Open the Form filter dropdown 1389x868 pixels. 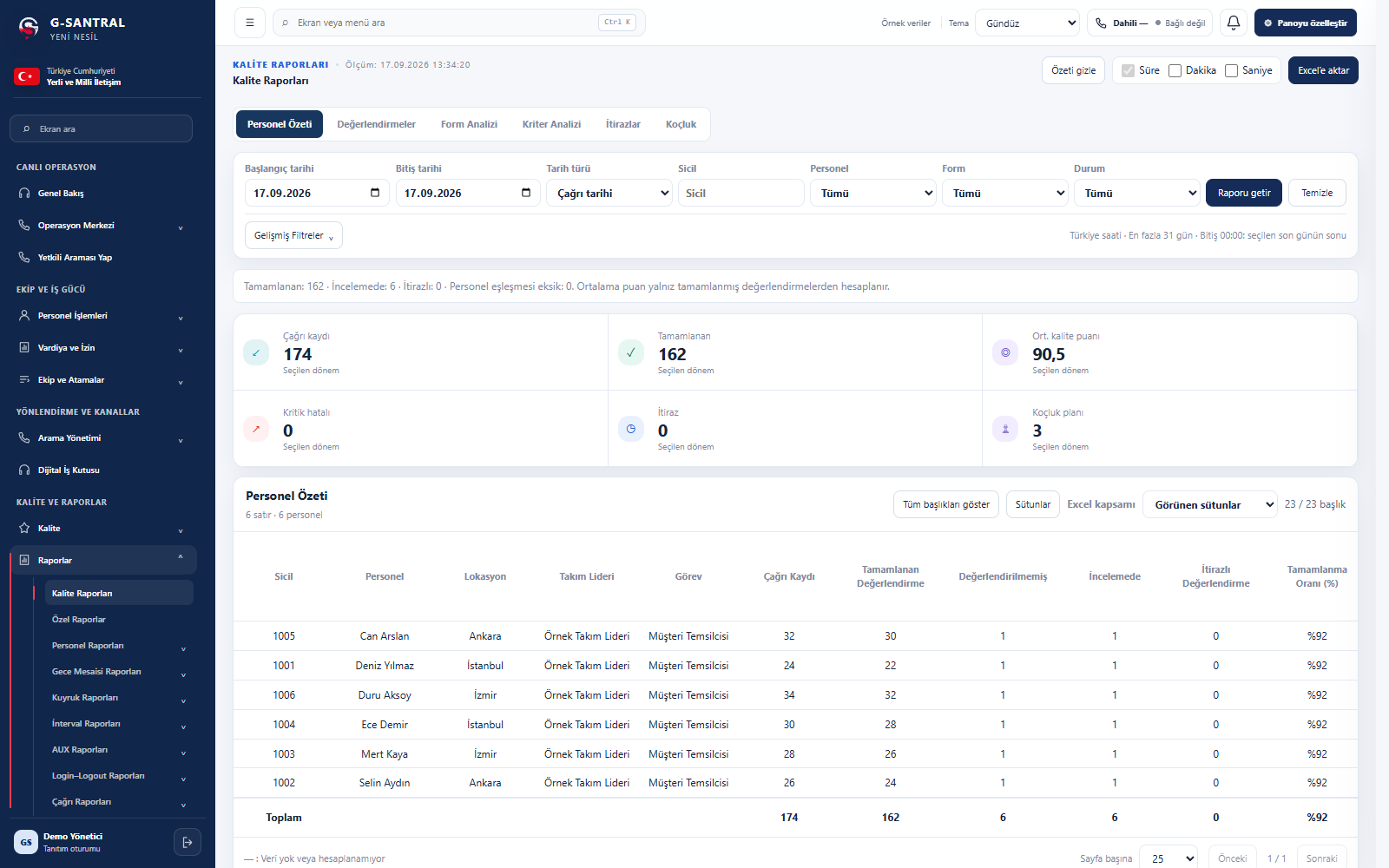coord(1005,193)
